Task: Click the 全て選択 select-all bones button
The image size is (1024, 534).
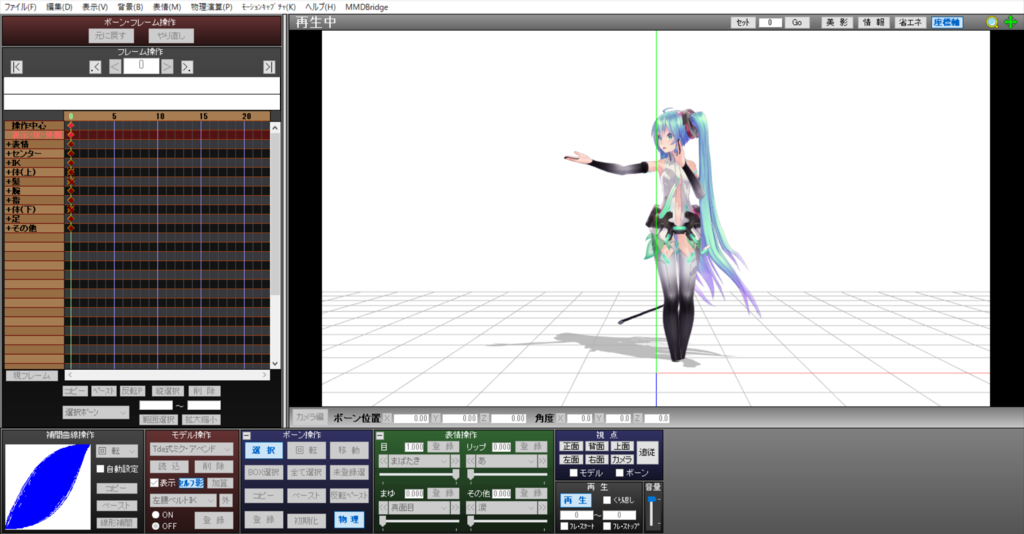Action: [306, 472]
